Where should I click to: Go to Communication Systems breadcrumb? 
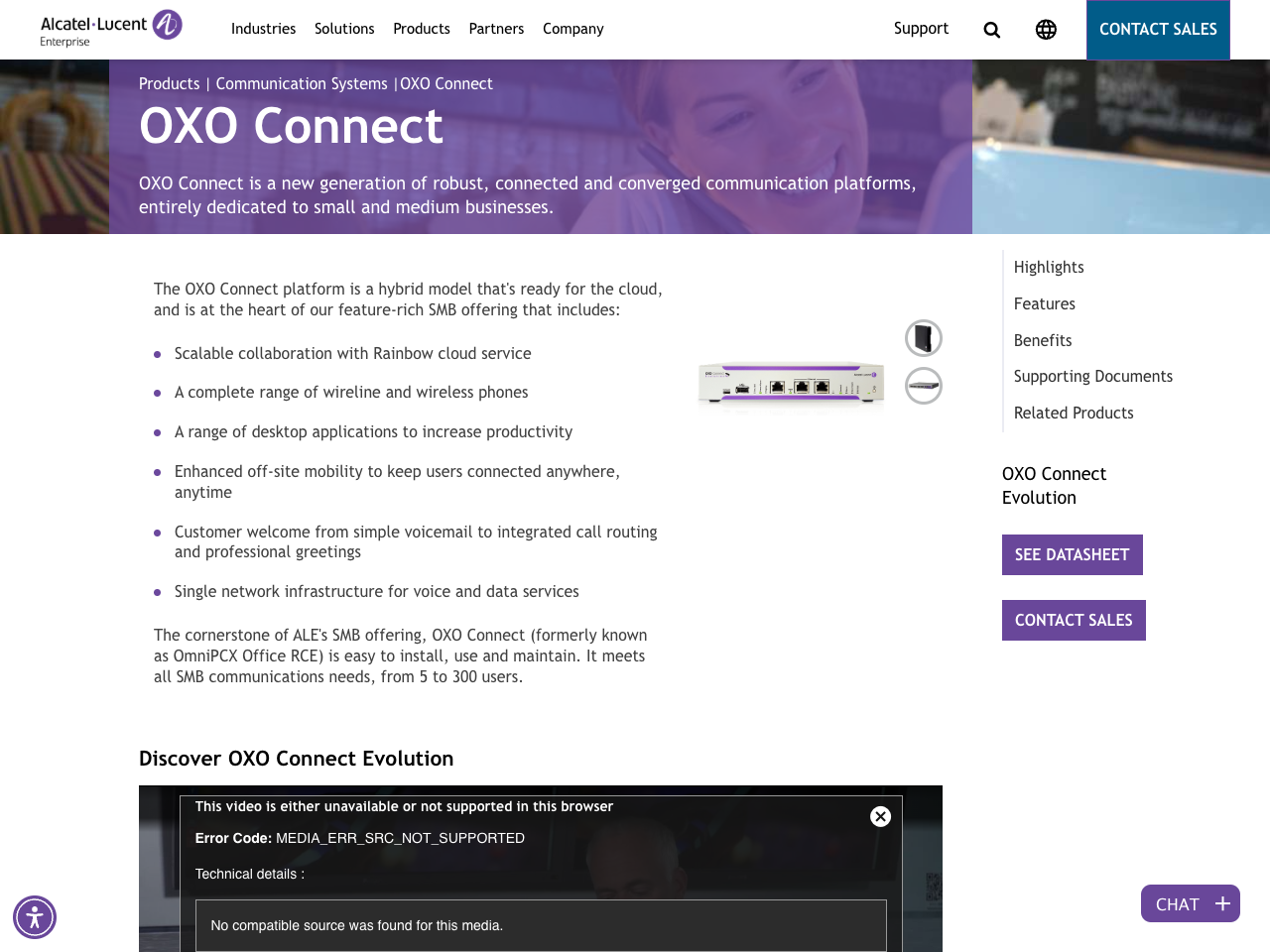pyautogui.click(x=302, y=84)
